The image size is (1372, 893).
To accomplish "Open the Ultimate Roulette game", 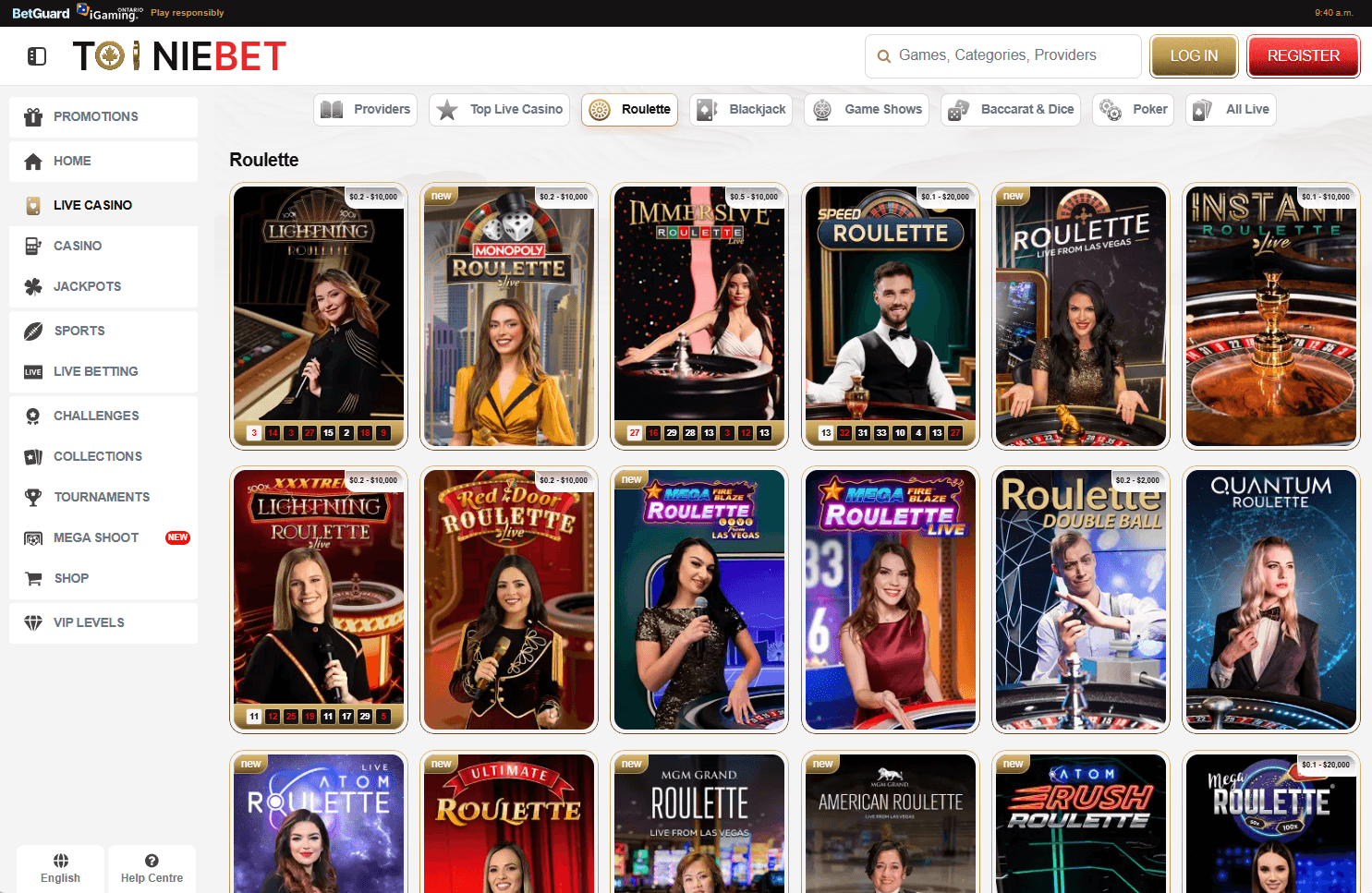I will pos(509,822).
